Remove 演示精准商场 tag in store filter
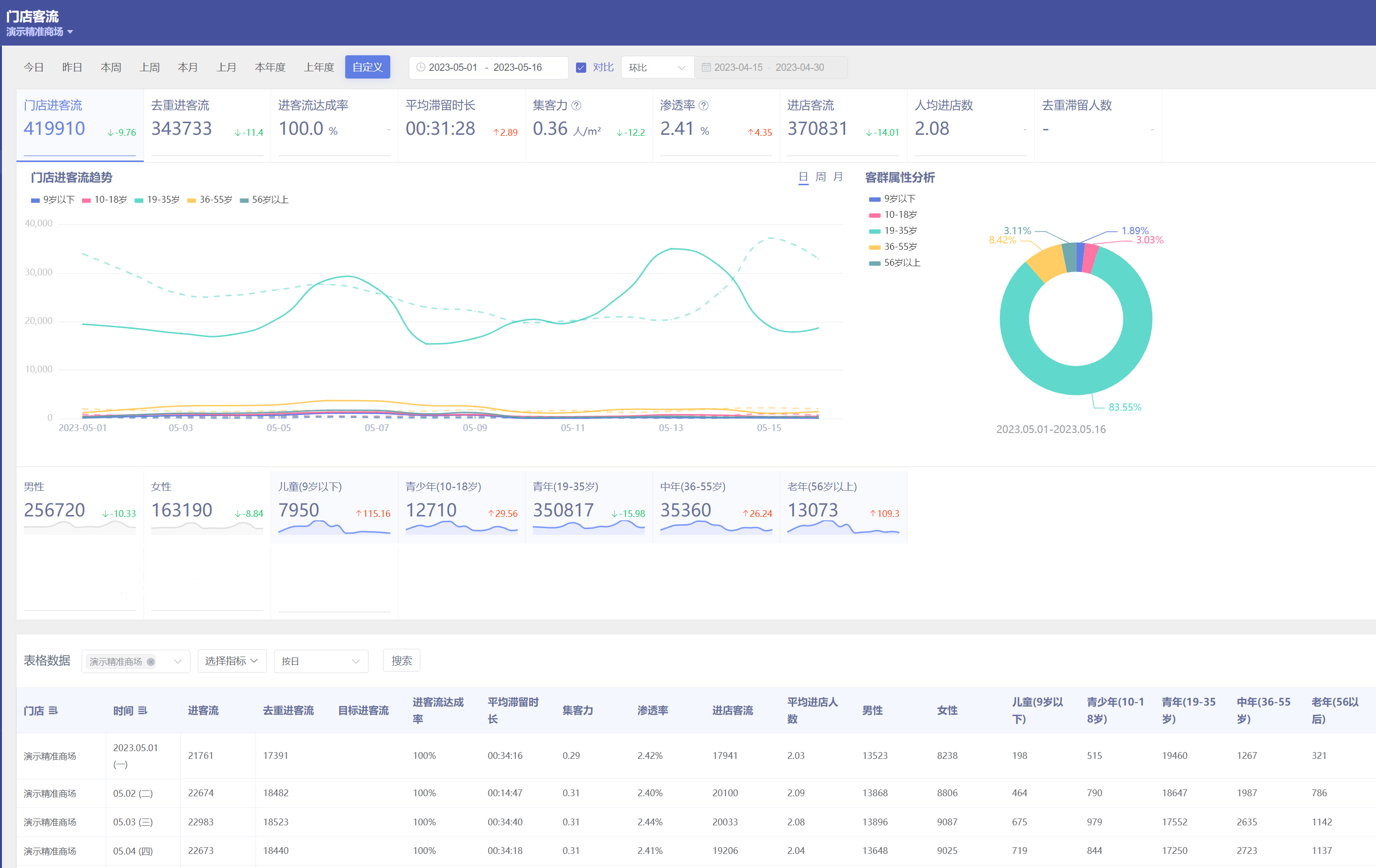 [151, 661]
